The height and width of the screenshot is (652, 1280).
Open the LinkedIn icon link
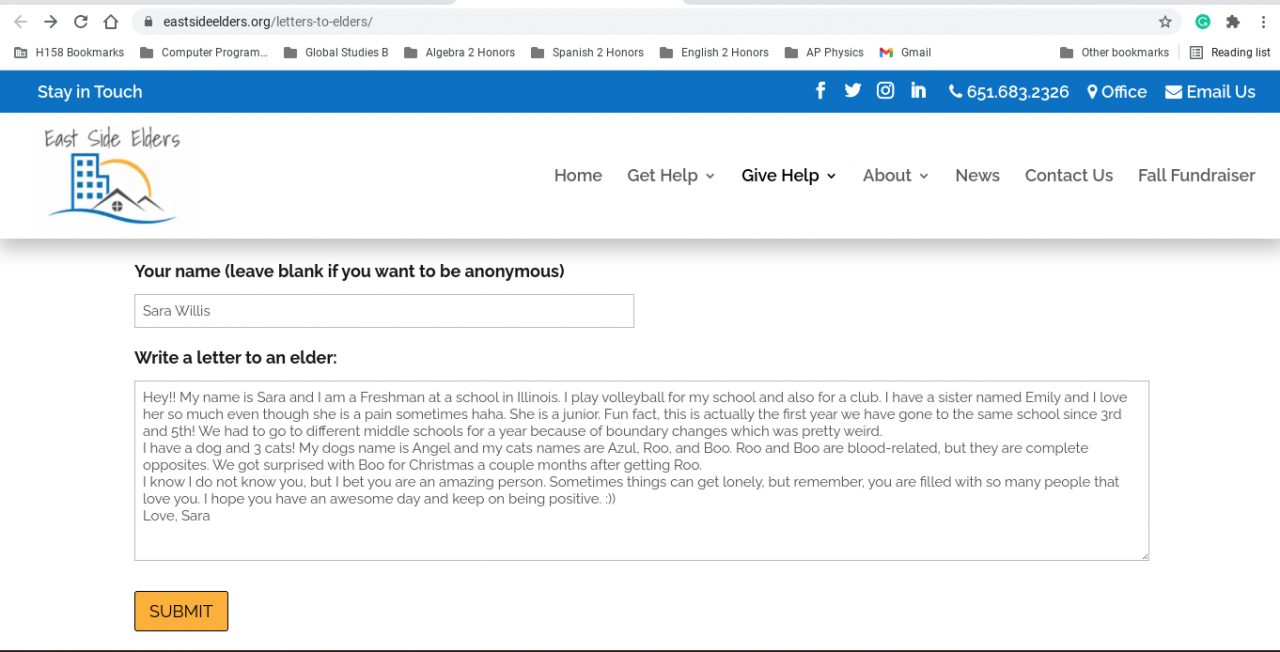point(918,91)
